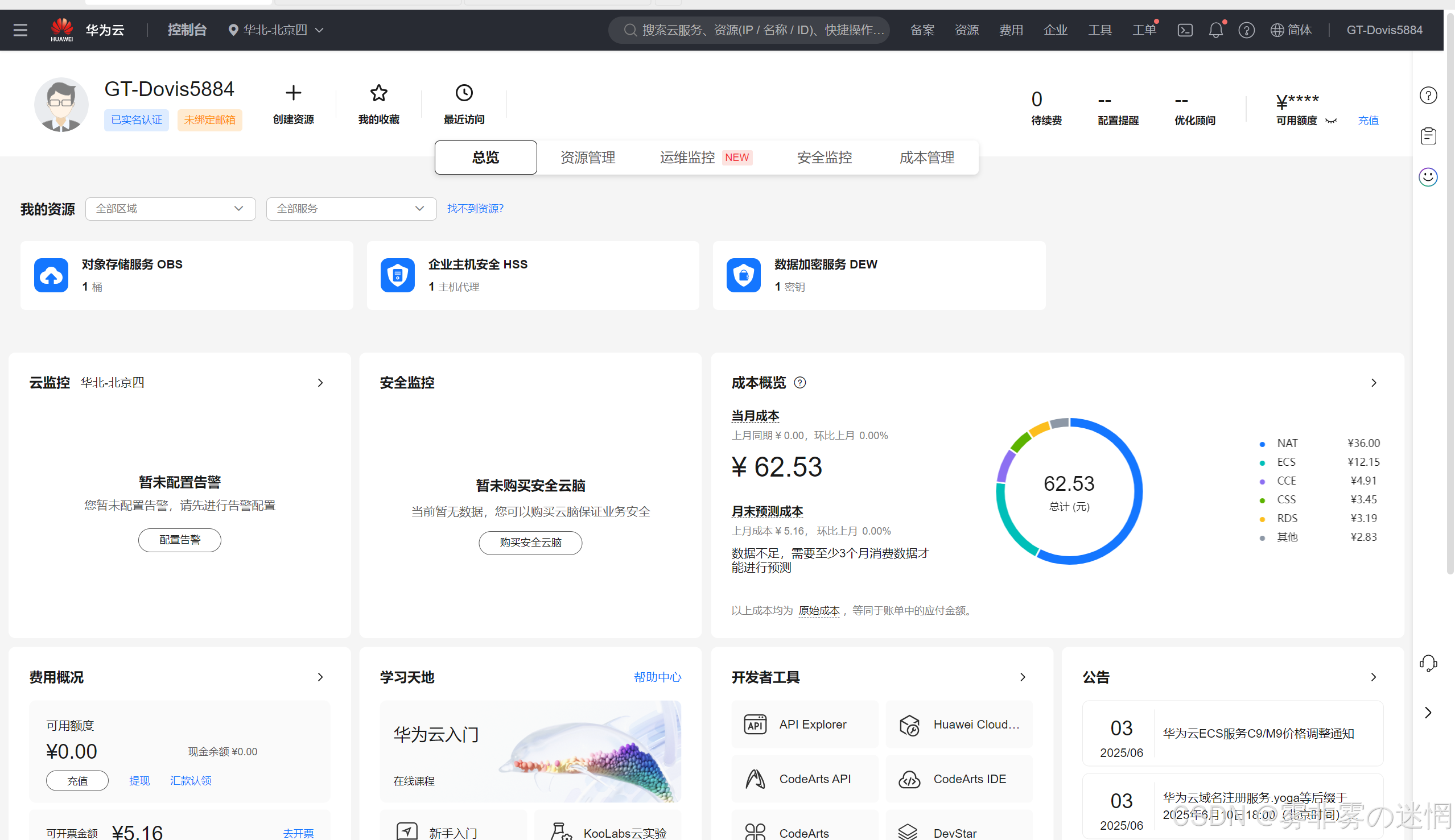Click the 购买安全云脑 button
This screenshot has width=1455, height=840.
(x=530, y=543)
